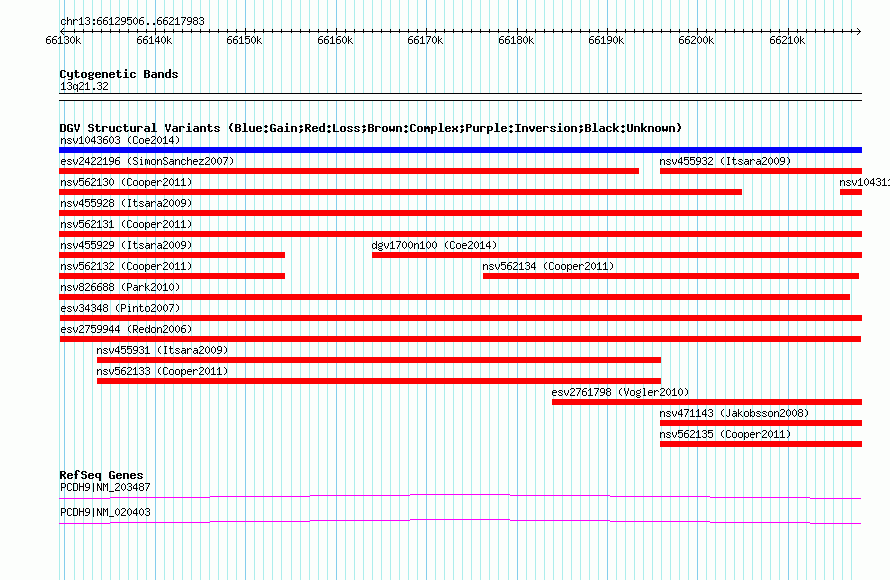The image size is (890, 580).
Task: Click the red nsv562135 variant bar
Action: (761, 444)
